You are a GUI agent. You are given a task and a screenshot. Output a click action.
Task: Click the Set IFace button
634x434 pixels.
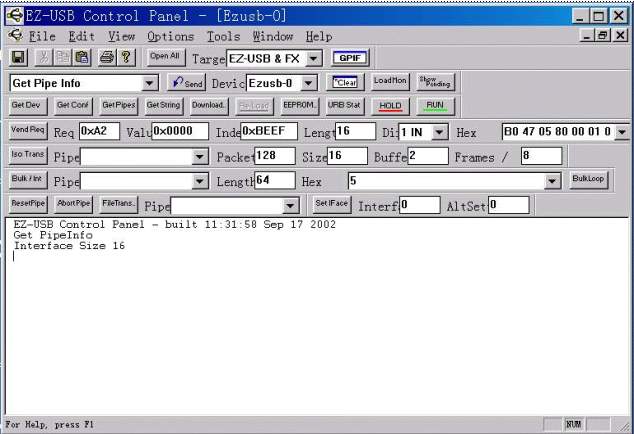[332, 205]
